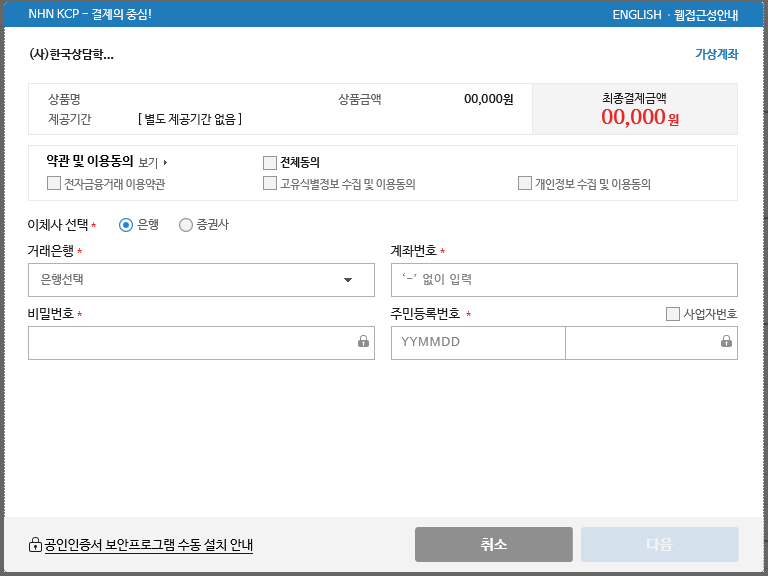
Task: Switch language to ENGLISH
Action: (637, 15)
